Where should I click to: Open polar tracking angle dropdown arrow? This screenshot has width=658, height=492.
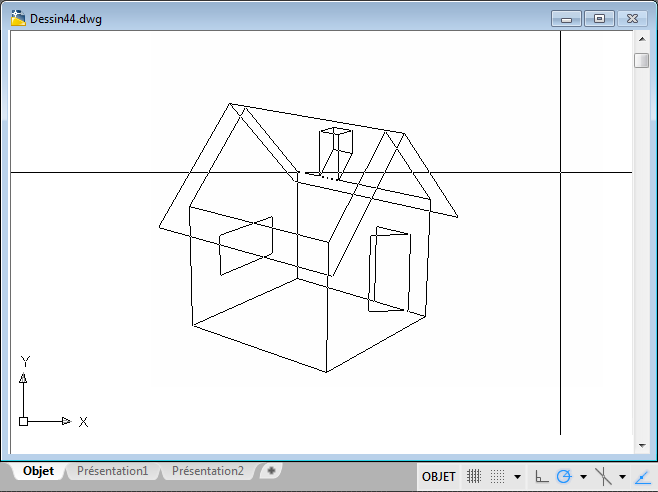tap(583, 477)
